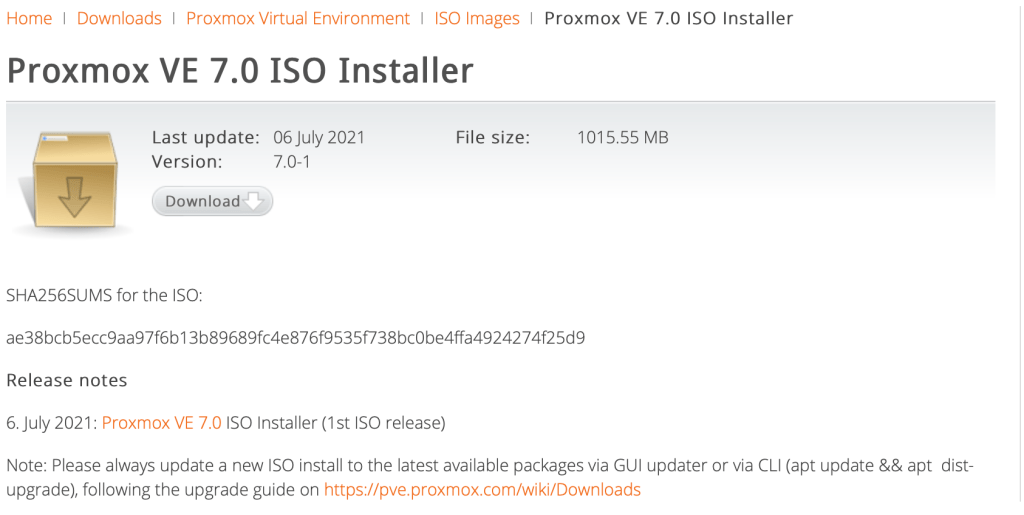This screenshot has width=1024, height=515.
Task: Click the current breadcrumb Proxmox VE 7.0 ISO Installer
Action: [x=668, y=19]
